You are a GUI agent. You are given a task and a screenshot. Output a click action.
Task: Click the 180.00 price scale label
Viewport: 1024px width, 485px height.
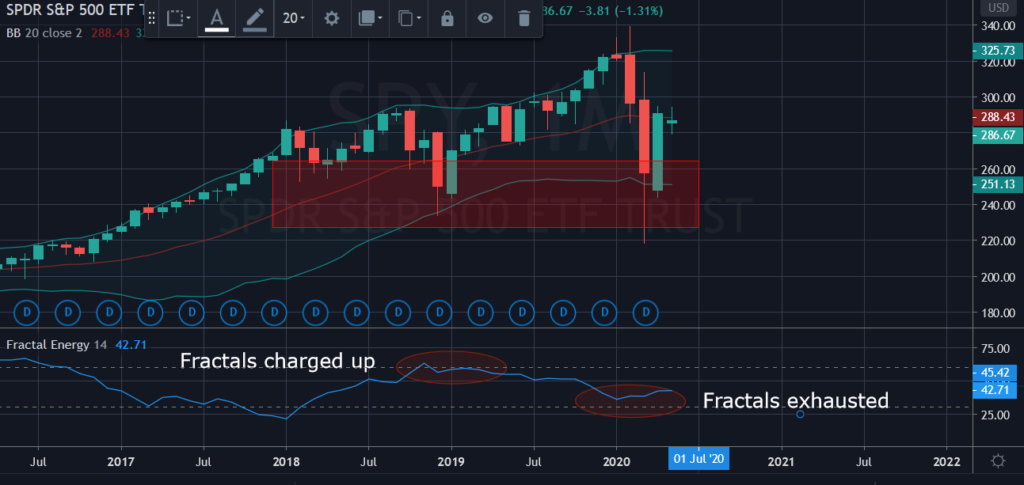[x=997, y=313]
